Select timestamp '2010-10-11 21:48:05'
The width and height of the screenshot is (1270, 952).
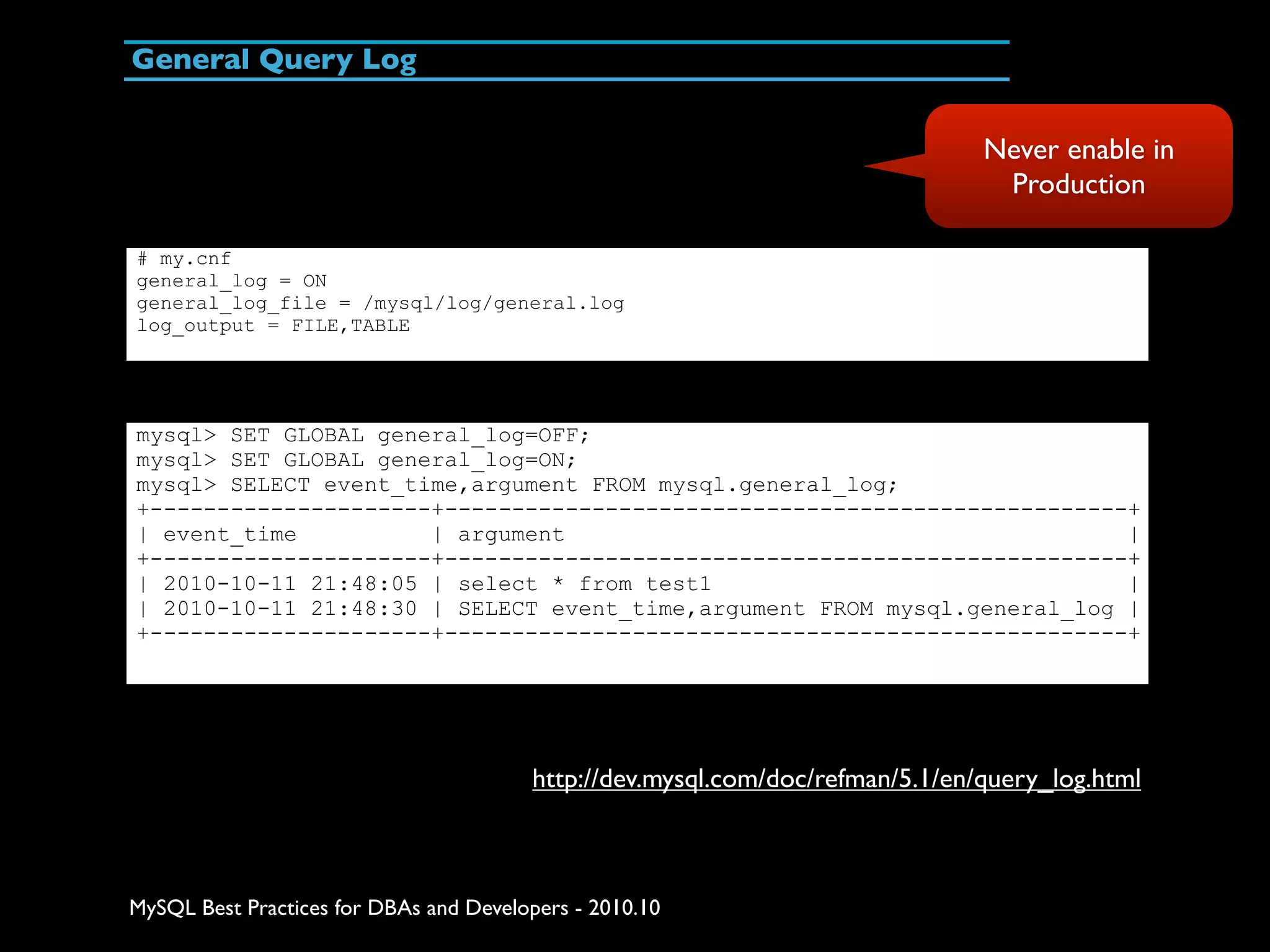click(x=290, y=584)
